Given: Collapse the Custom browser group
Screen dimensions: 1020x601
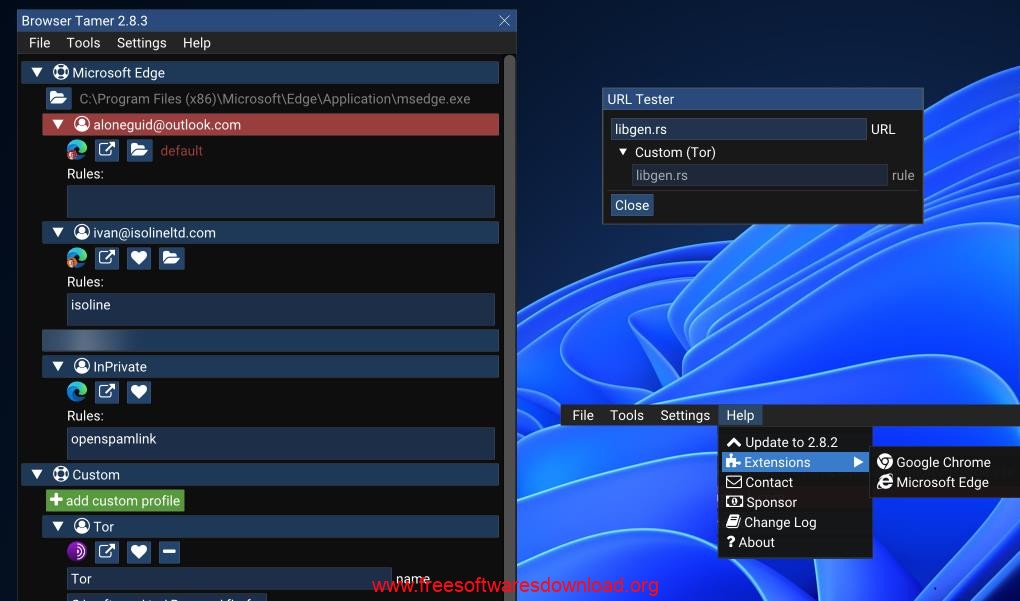Looking at the screenshot, I should [x=37, y=474].
